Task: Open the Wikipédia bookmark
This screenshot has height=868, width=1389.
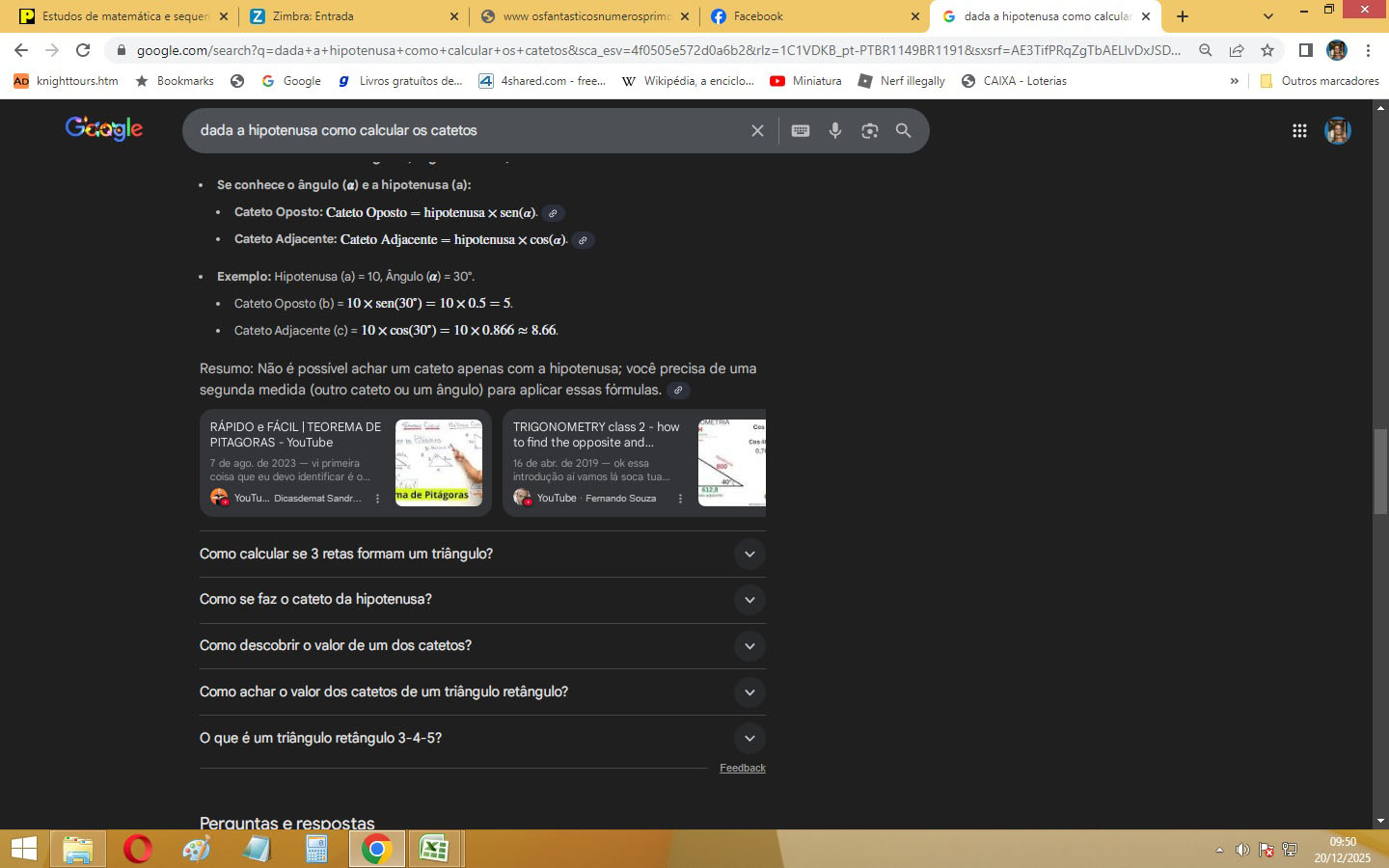Action: (x=688, y=81)
